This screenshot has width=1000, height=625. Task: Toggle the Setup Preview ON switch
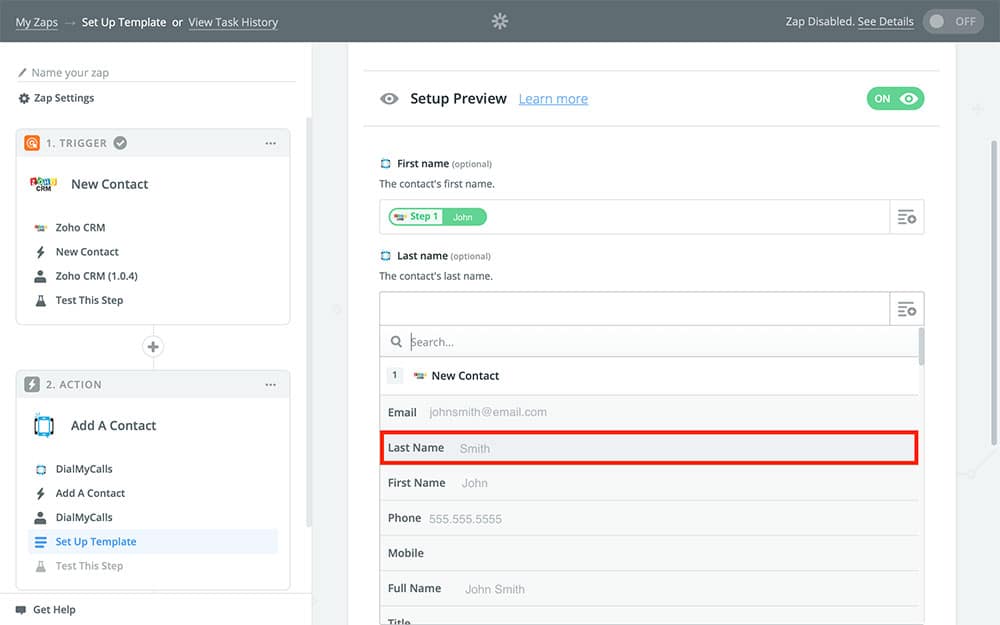click(x=895, y=99)
